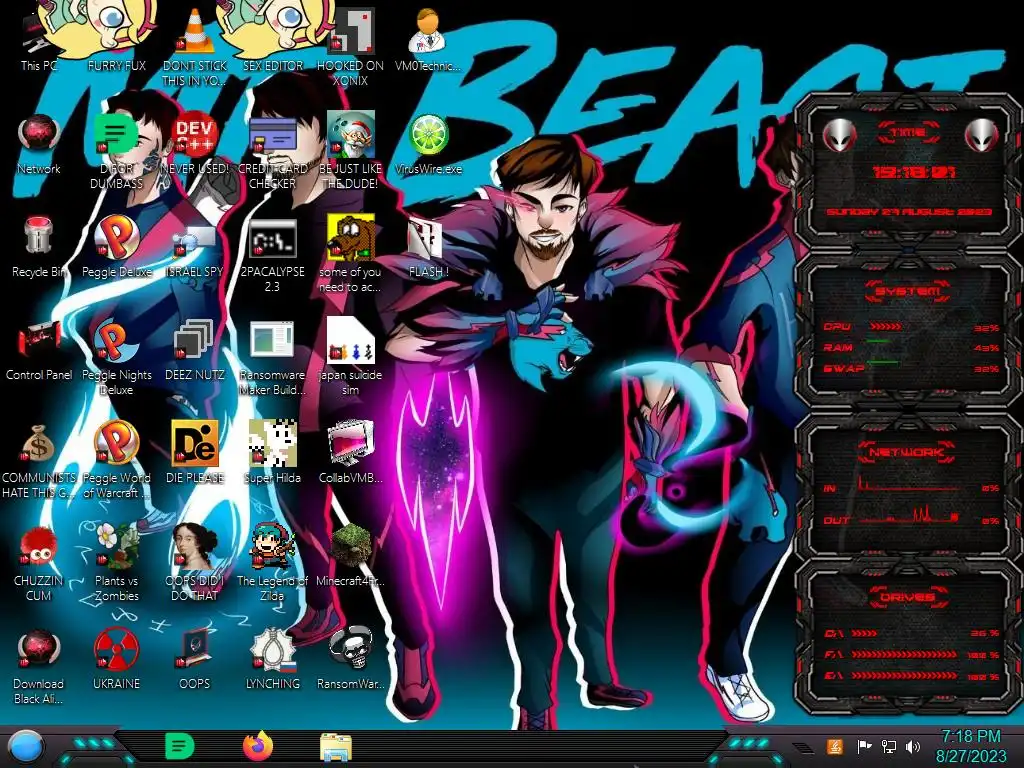Image resolution: width=1024 pixels, height=768 pixels.
Task: Open the Recycle Bin
Action: click(39, 247)
